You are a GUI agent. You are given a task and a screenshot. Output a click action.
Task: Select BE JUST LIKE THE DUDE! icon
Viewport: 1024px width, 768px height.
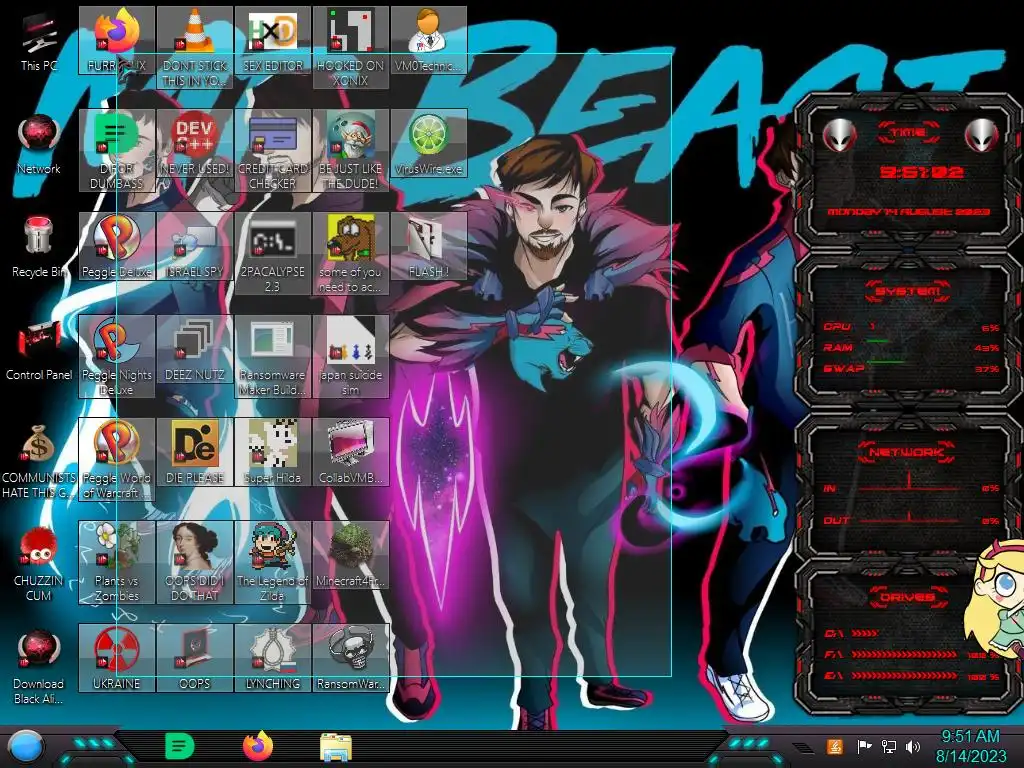coord(351,150)
